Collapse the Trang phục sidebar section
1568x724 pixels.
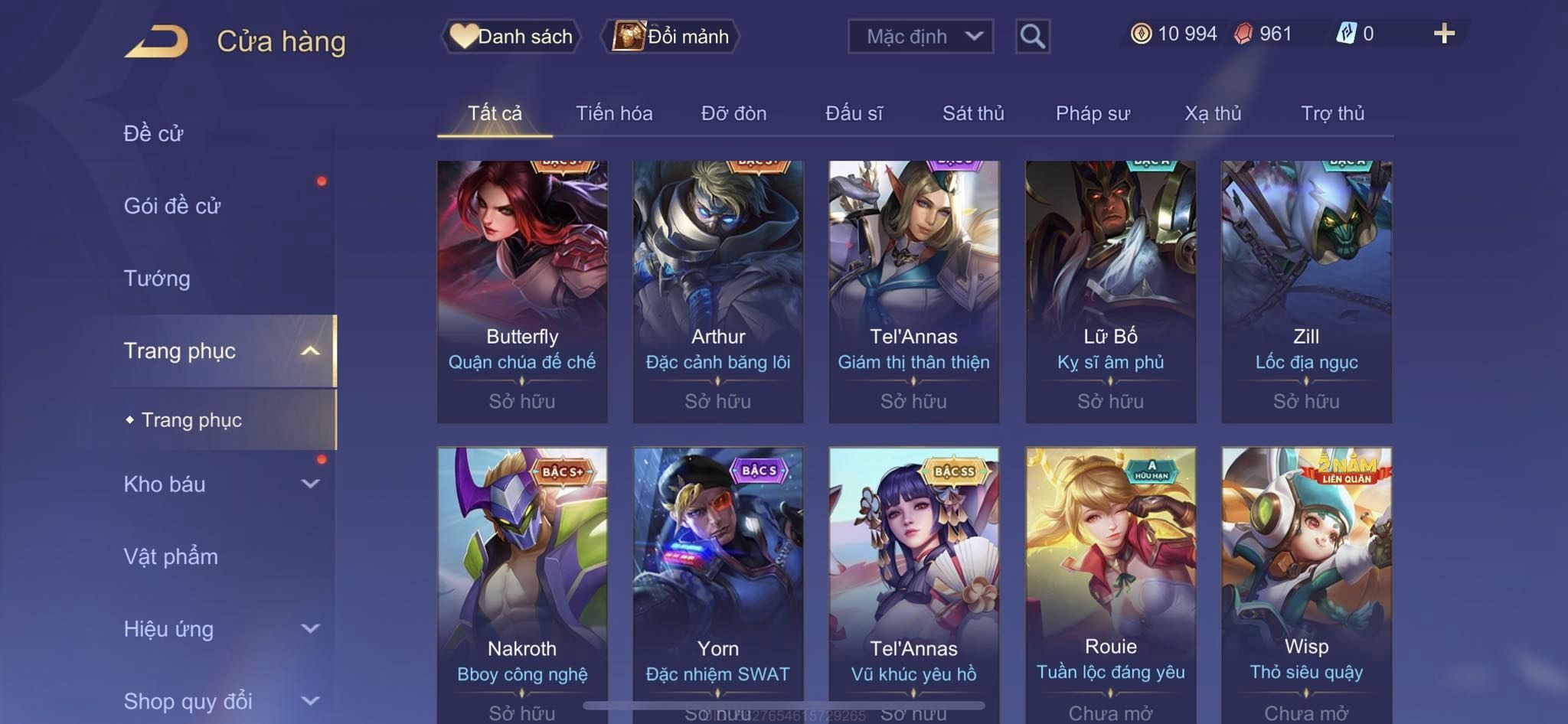[310, 351]
